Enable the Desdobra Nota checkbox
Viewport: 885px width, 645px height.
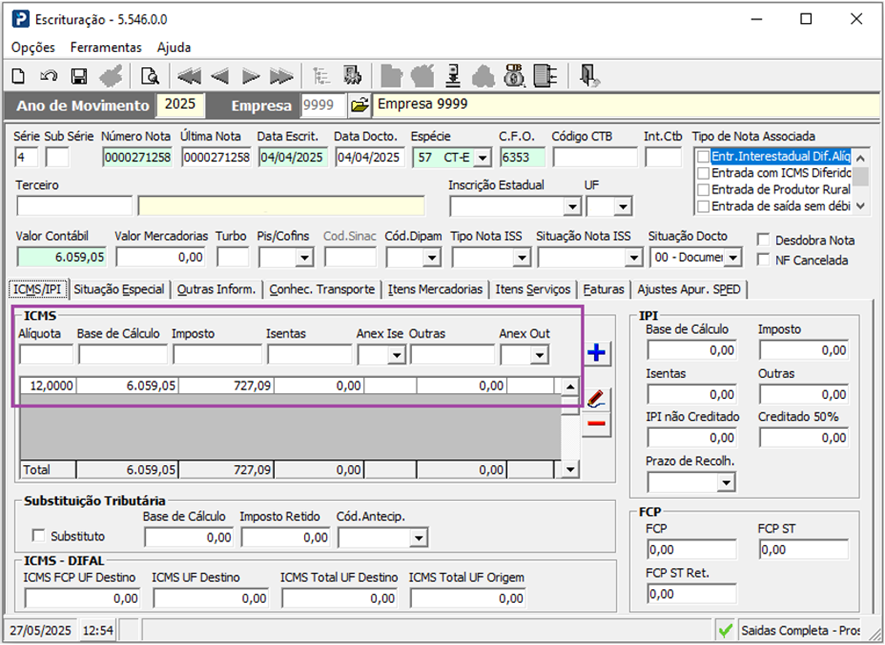[765, 240]
